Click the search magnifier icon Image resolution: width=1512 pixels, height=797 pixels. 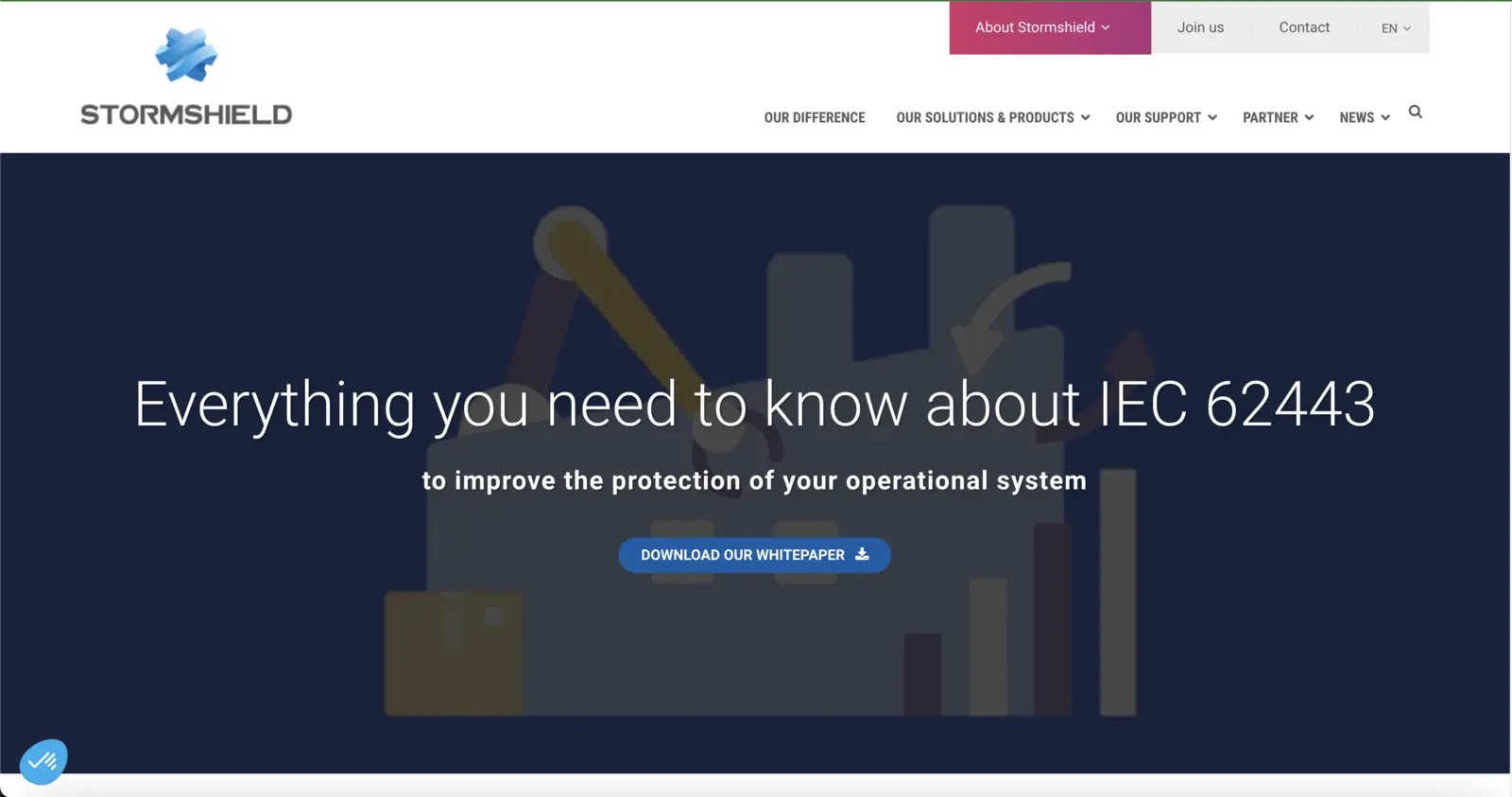click(x=1415, y=112)
